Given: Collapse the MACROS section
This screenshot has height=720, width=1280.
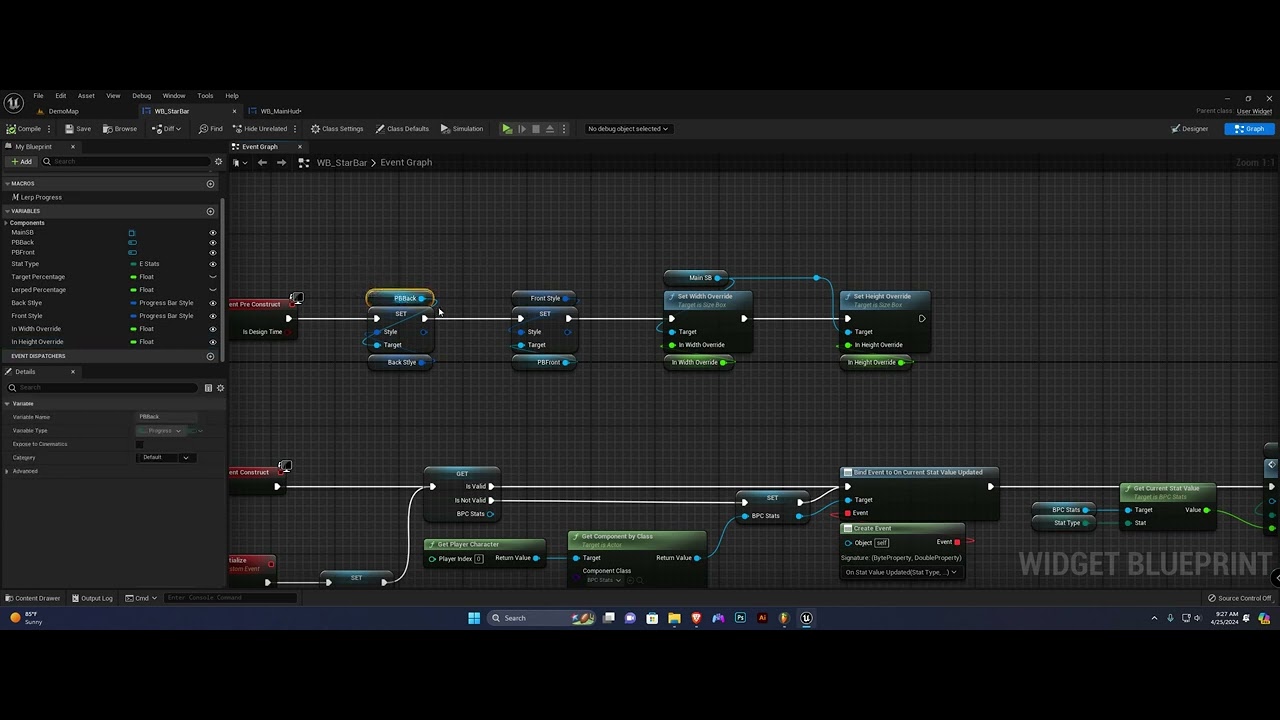Looking at the screenshot, I should tap(7, 184).
